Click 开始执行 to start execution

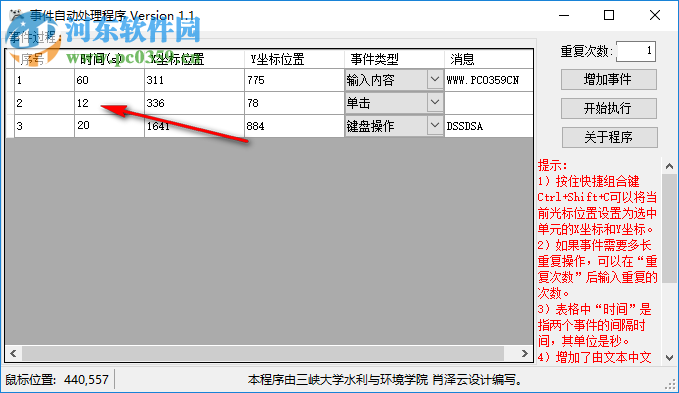click(608, 108)
